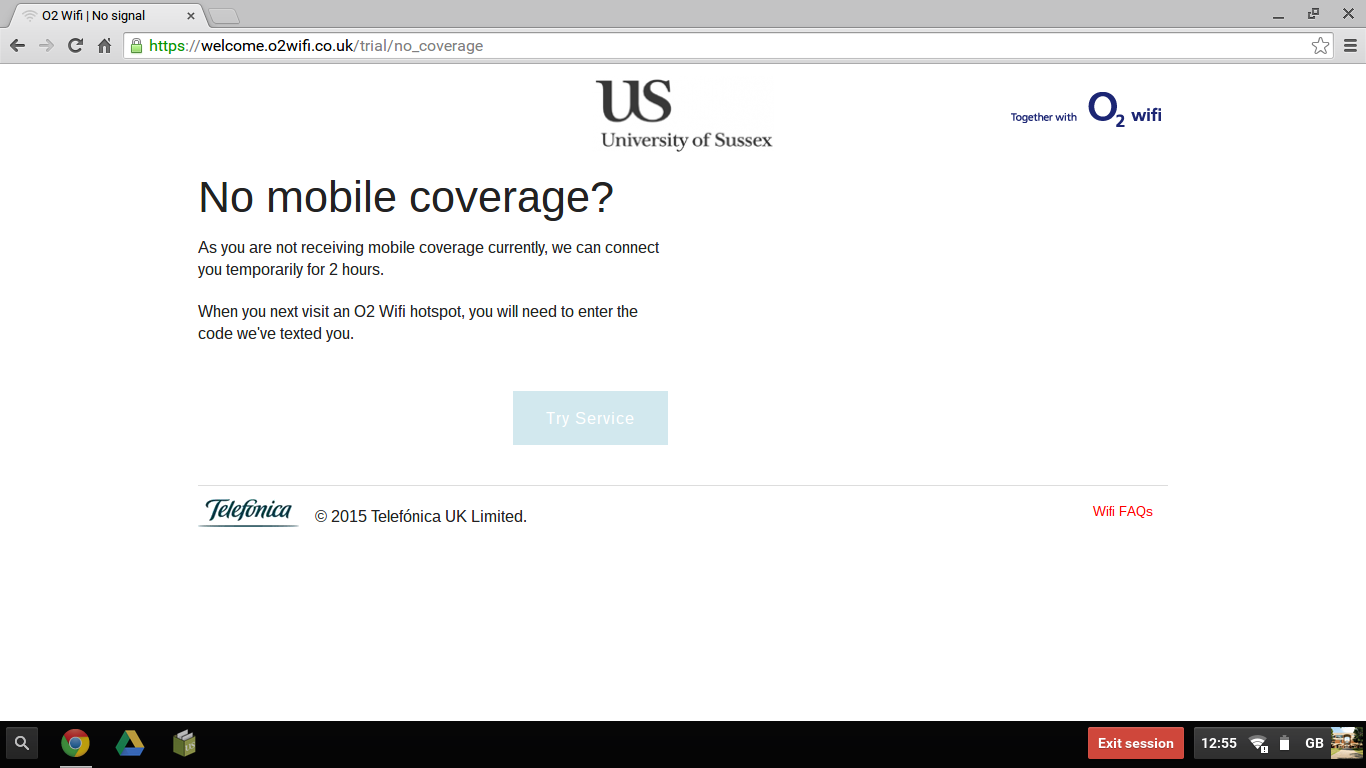Bookmark this page with the star icon
Screen dimensions: 1366x768
tap(1320, 46)
